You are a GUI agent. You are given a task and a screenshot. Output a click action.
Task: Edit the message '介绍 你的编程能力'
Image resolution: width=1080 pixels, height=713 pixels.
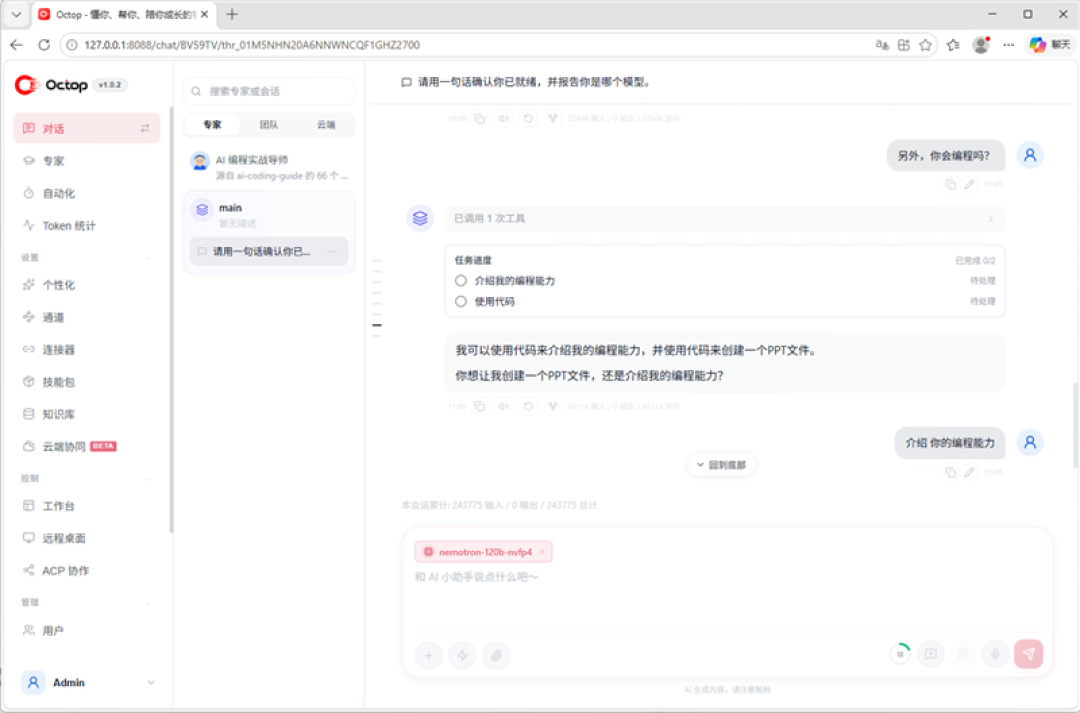tap(969, 472)
